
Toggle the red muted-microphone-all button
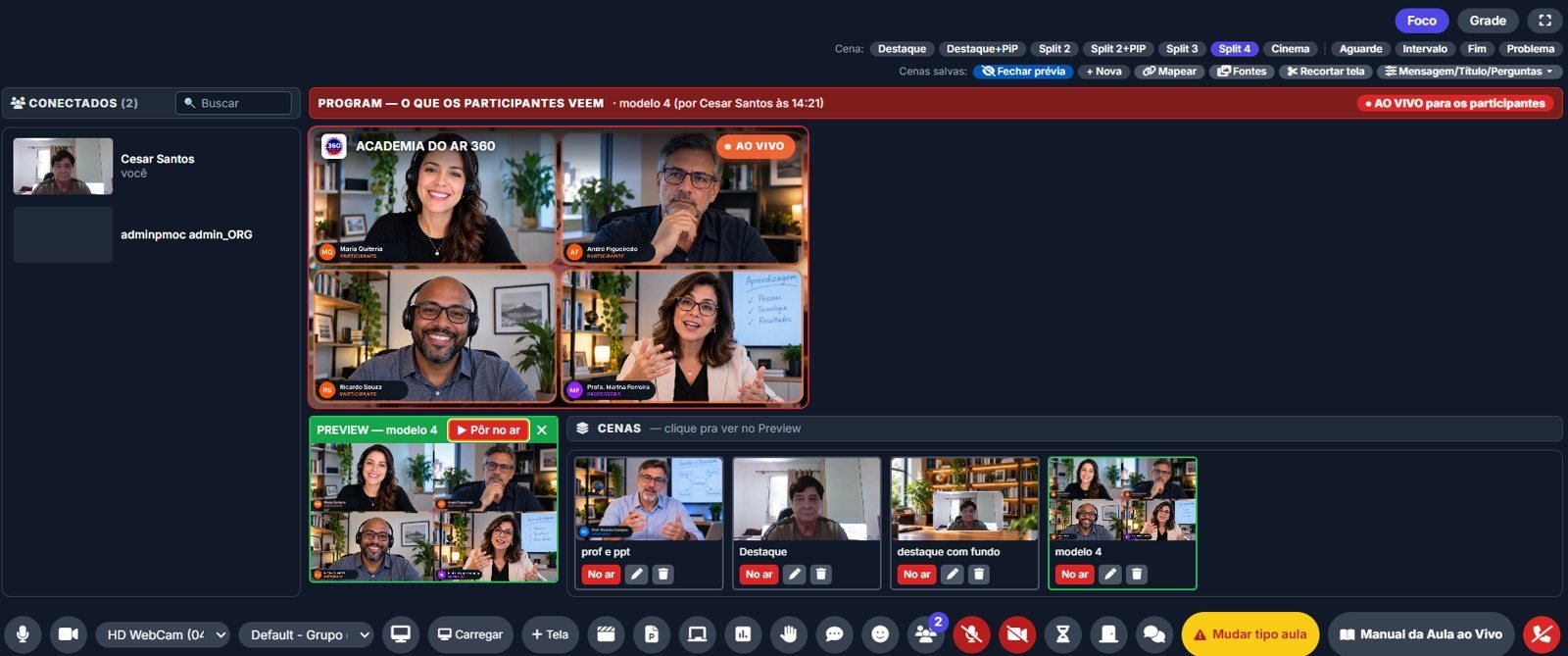coord(971,634)
